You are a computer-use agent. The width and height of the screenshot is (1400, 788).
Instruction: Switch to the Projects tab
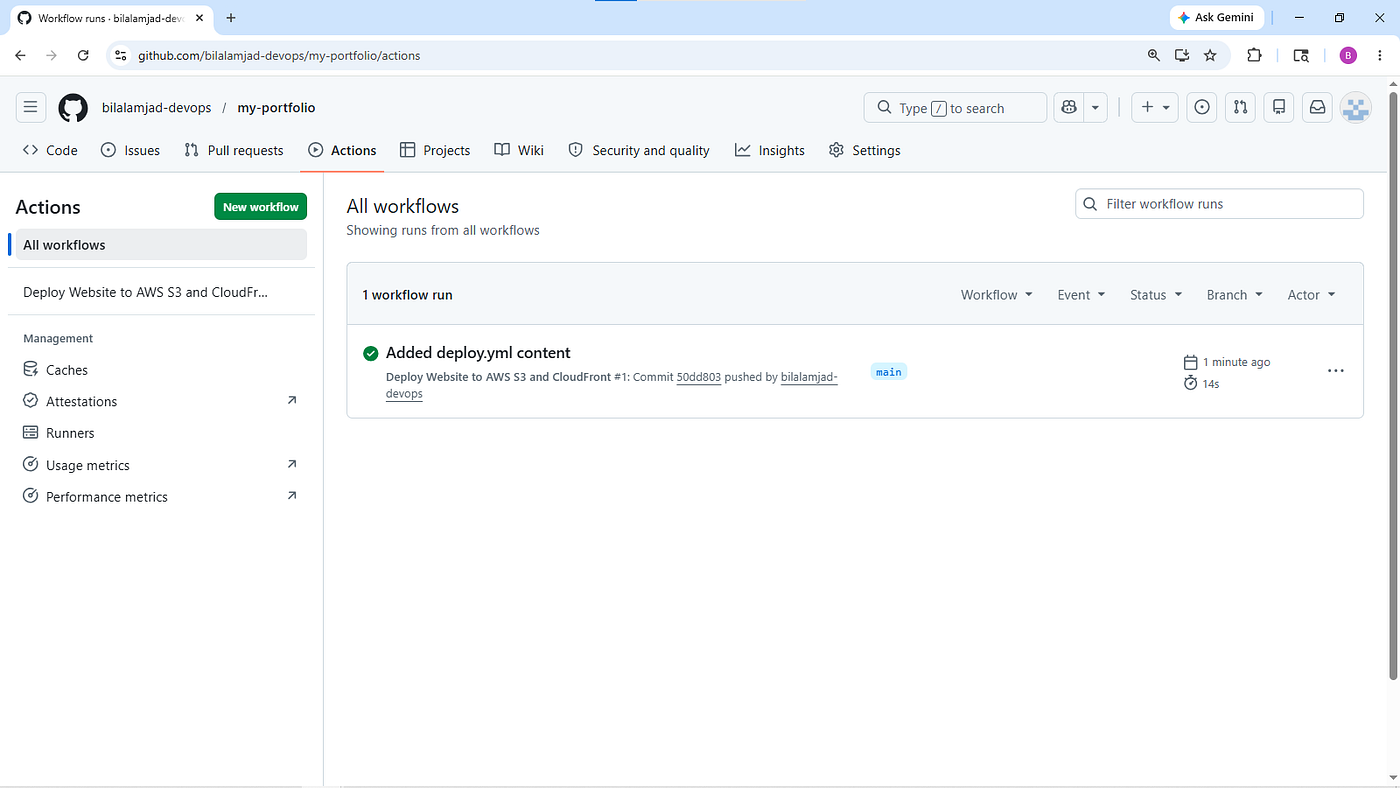point(435,150)
